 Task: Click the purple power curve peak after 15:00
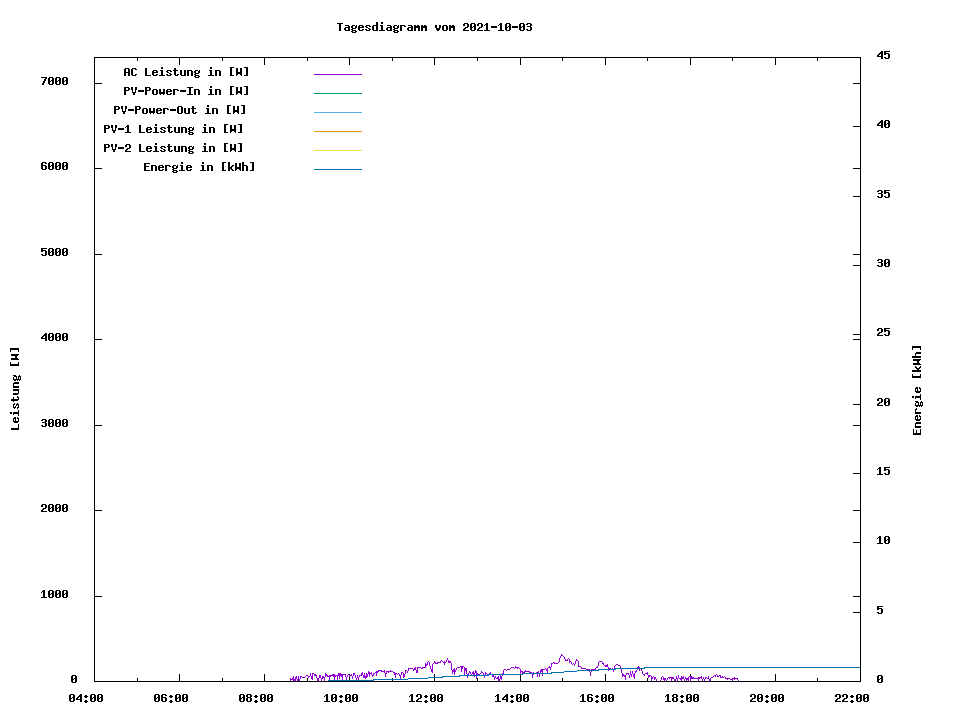tap(561, 656)
